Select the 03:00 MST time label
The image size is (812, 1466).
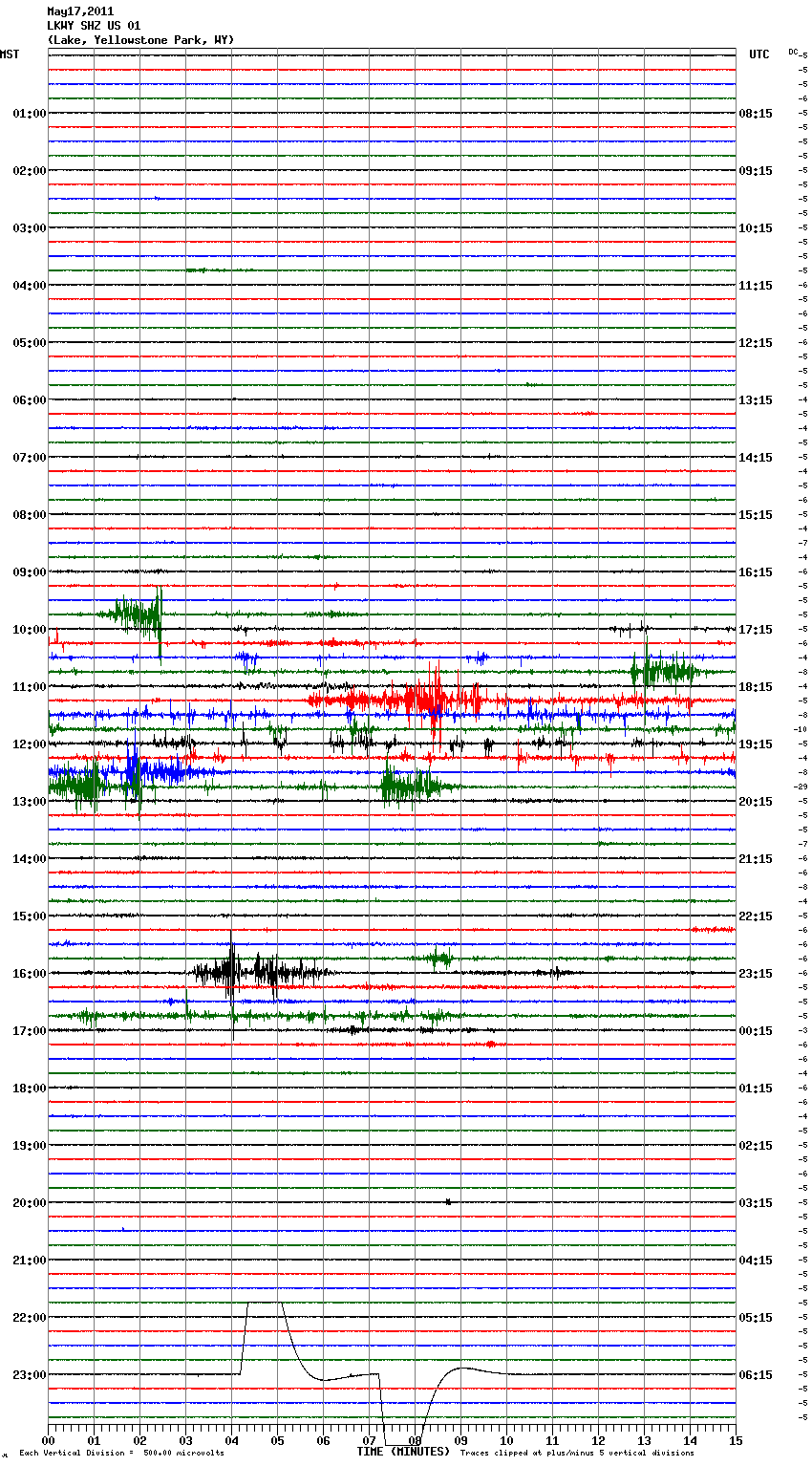(x=29, y=228)
